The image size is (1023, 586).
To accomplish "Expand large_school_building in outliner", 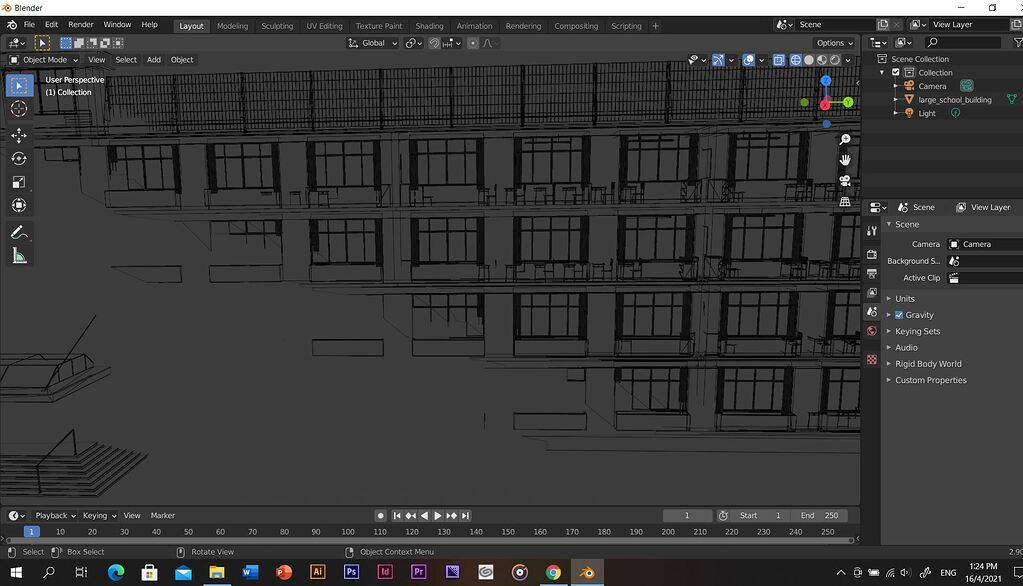I will click(896, 99).
